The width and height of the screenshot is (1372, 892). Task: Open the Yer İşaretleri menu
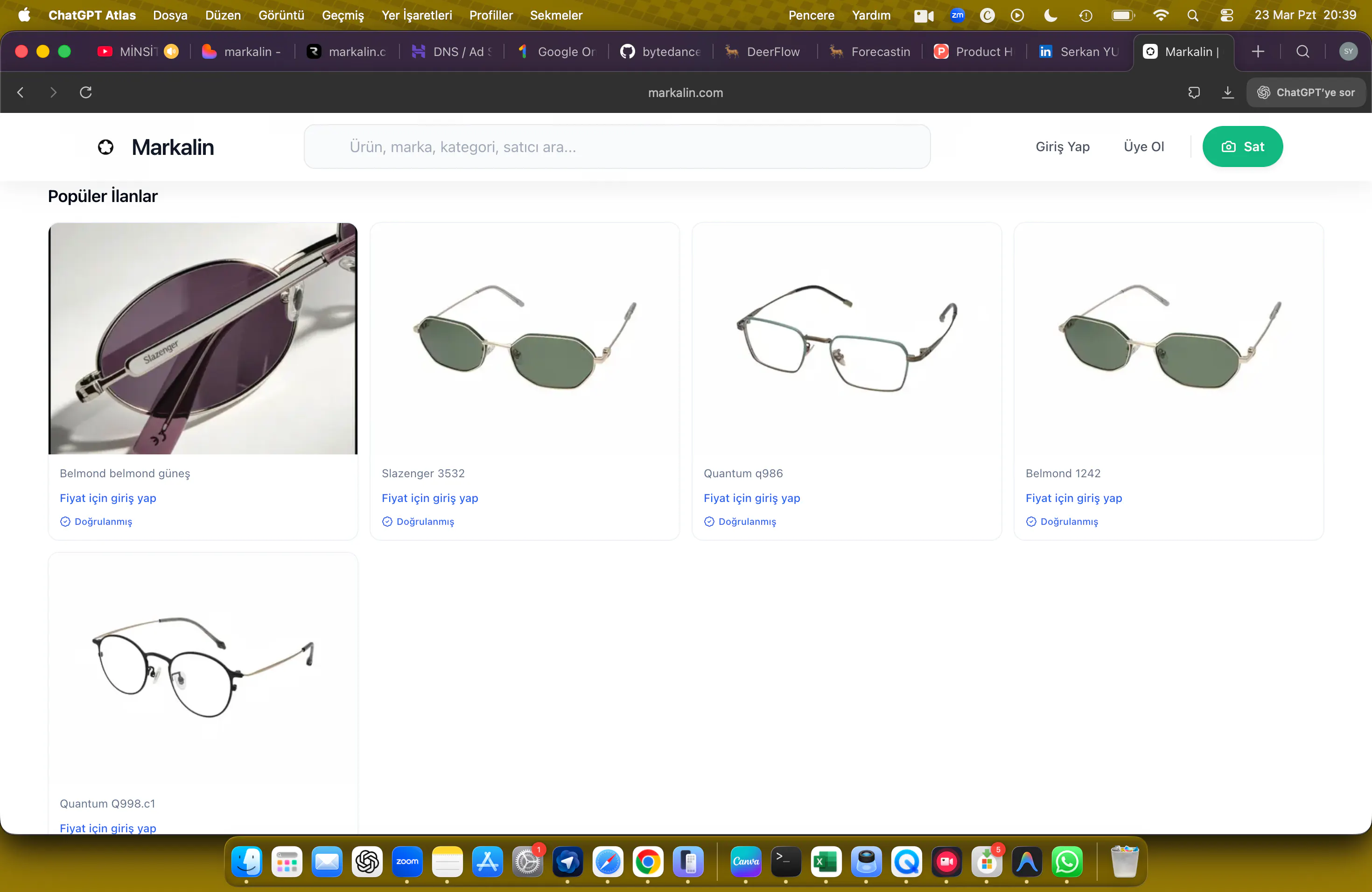click(x=417, y=15)
